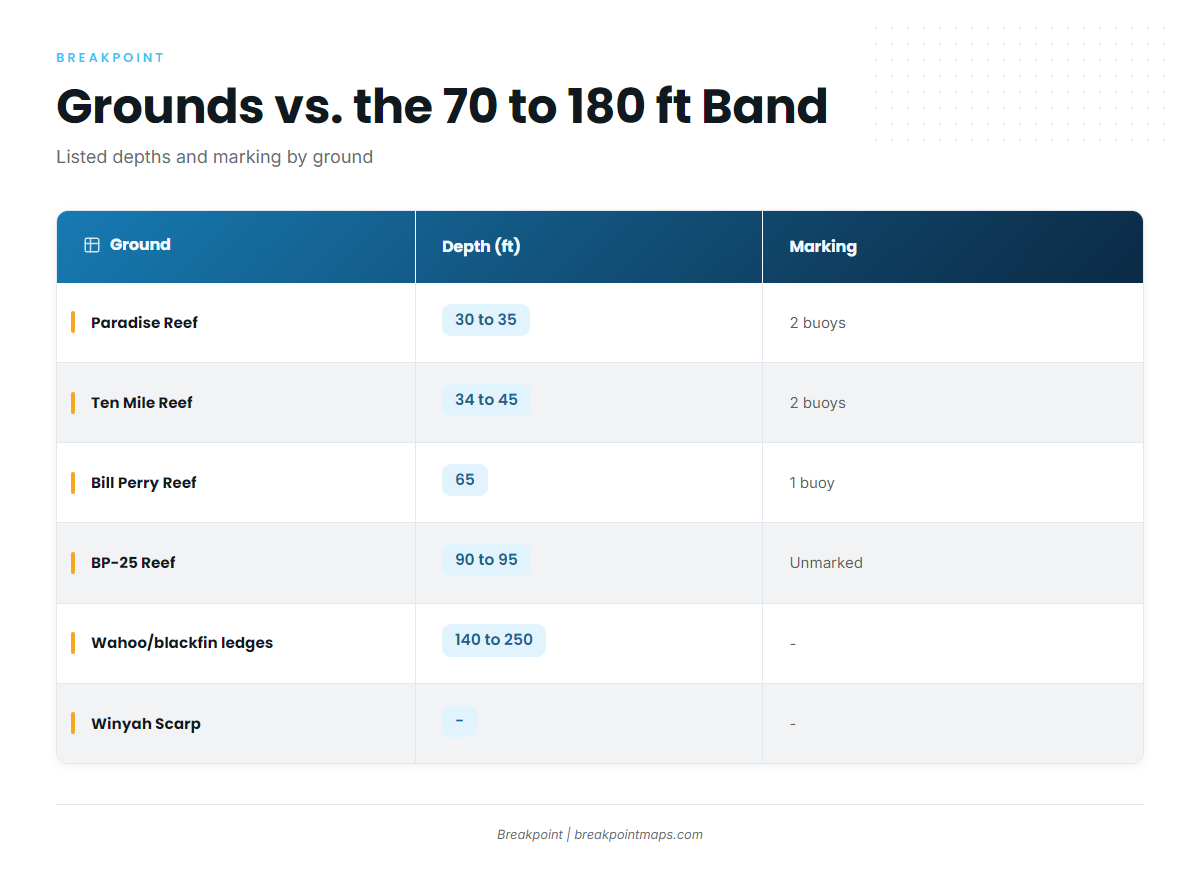Click the 30 to 35 depth badge
This screenshot has height=869, width=1200.
click(x=486, y=320)
